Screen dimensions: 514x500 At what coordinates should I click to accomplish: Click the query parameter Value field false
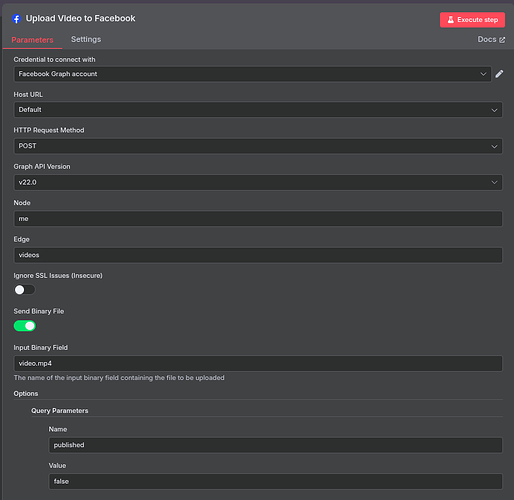tap(276, 481)
